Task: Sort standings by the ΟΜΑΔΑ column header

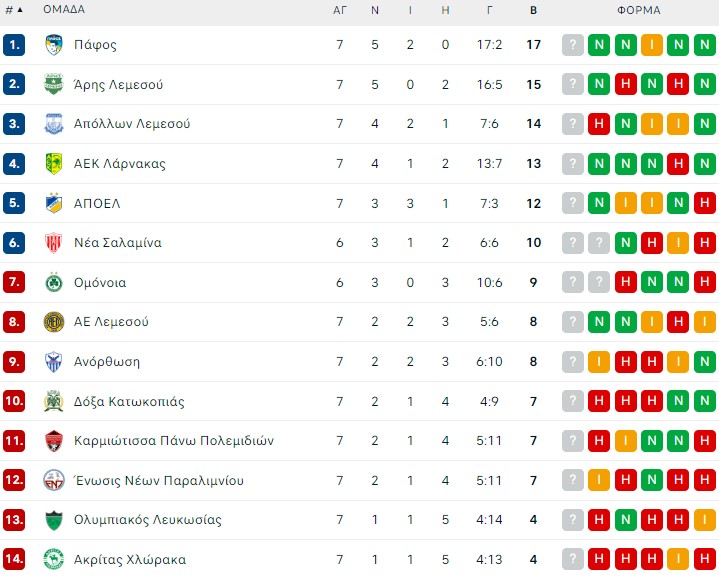Action: [x=64, y=10]
